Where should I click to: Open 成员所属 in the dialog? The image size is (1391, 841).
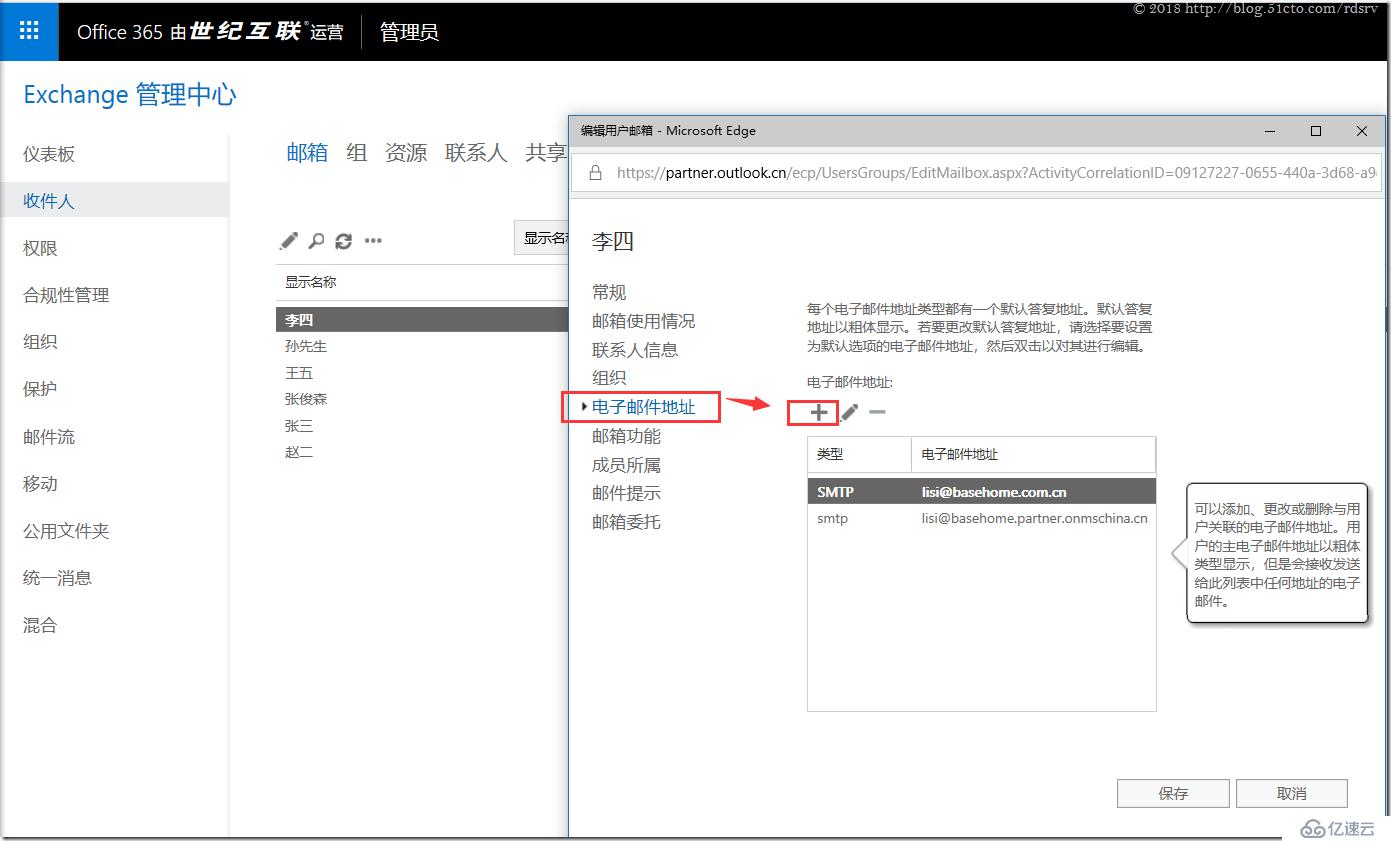(x=626, y=465)
